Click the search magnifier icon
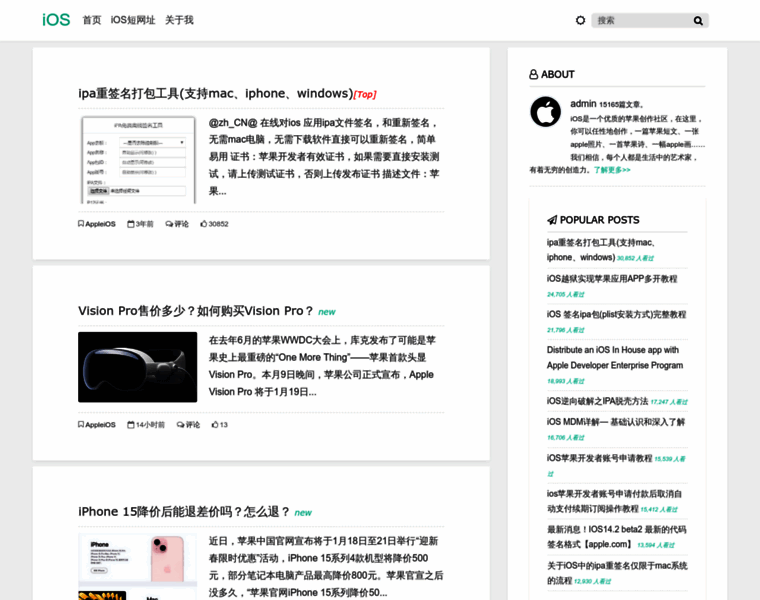 pyautogui.click(x=698, y=20)
